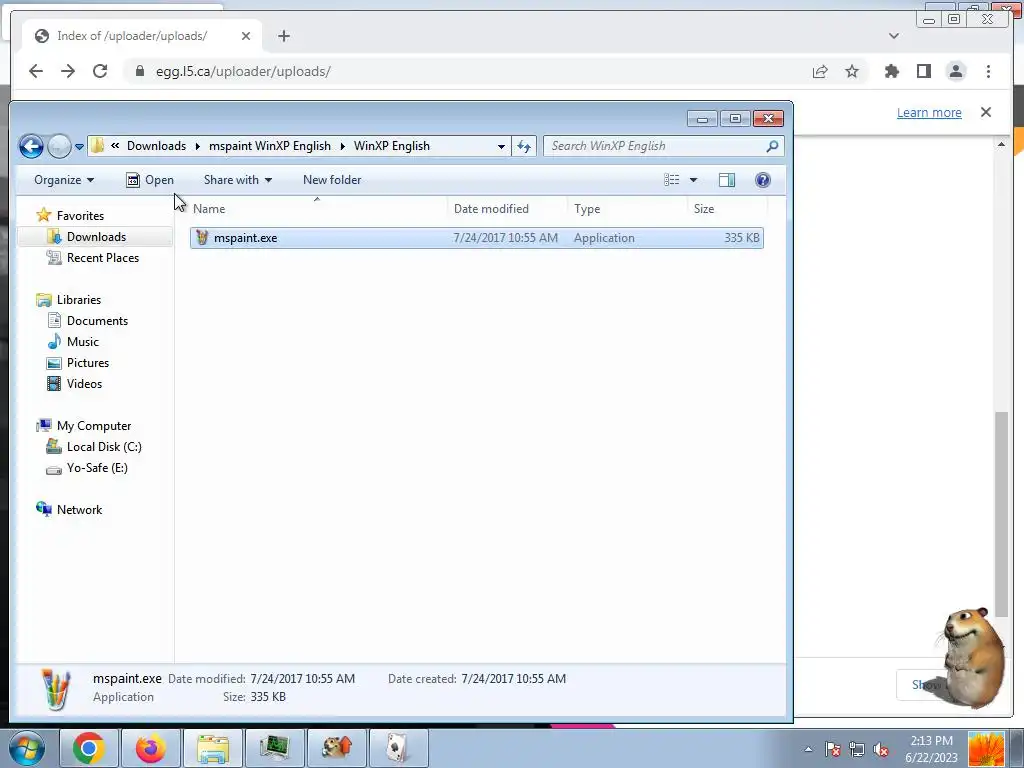Open a new Chrome tab
1024x768 pixels.
(283, 36)
